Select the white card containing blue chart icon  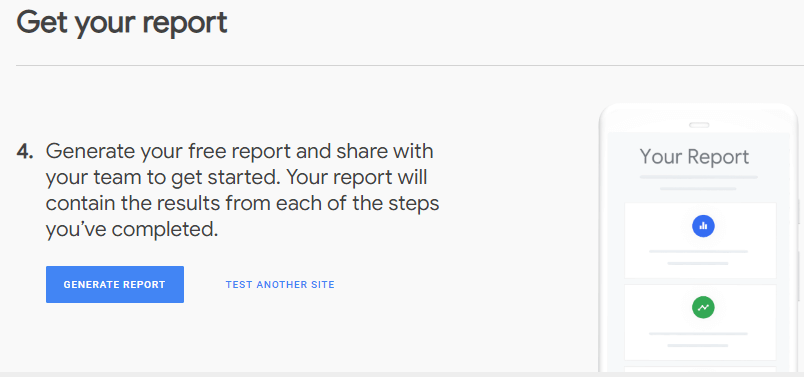700,241
